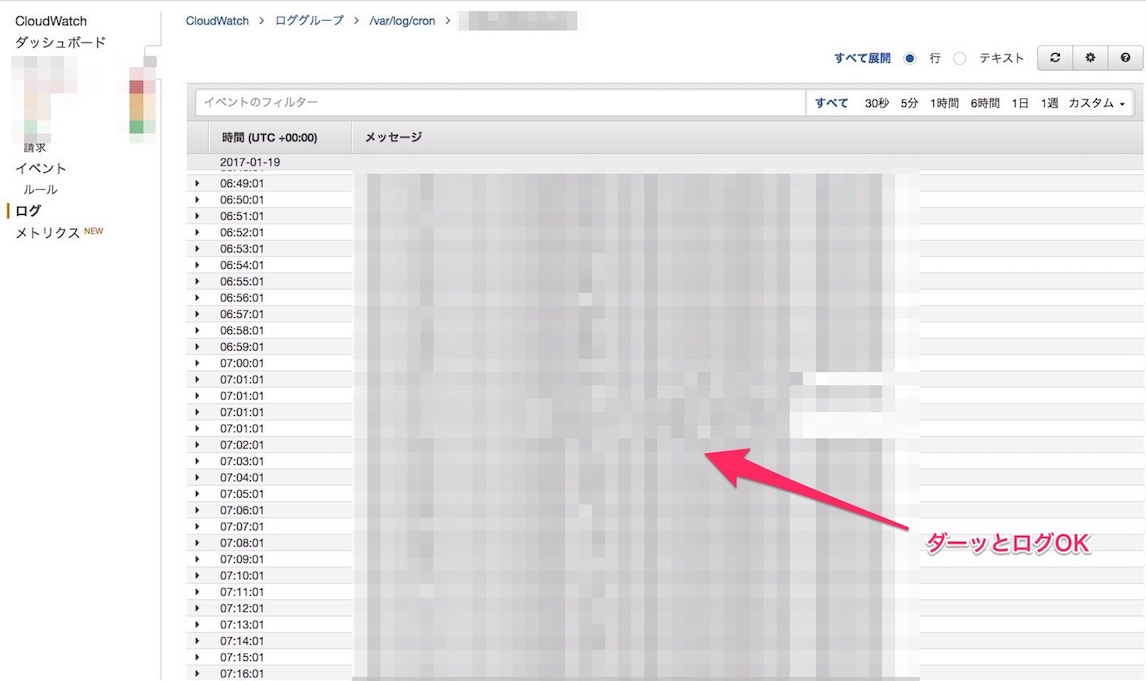The width and height of the screenshot is (1146, 681).
Task: Open メトリクス in the sidebar
Action: (47, 233)
